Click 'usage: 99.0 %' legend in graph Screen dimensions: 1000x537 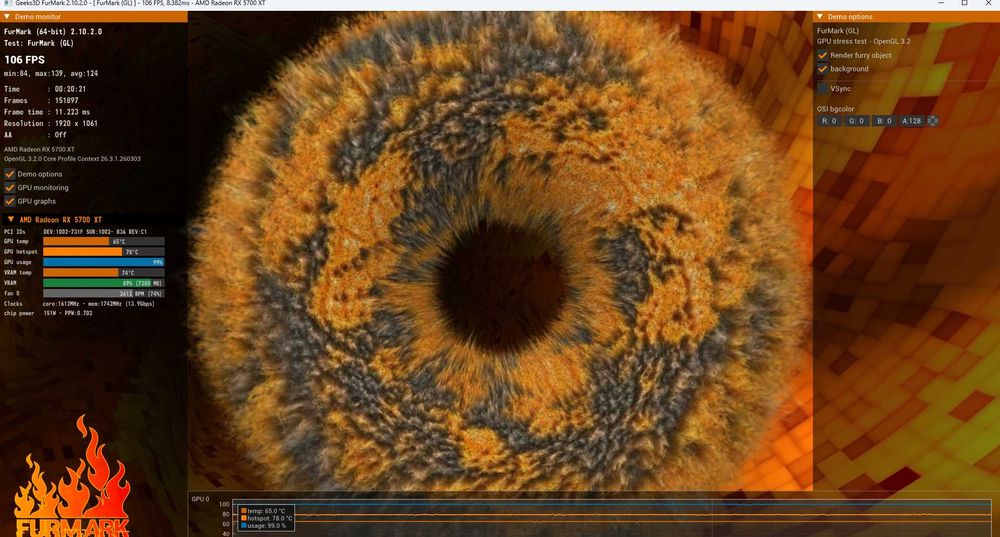pos(267,526)
